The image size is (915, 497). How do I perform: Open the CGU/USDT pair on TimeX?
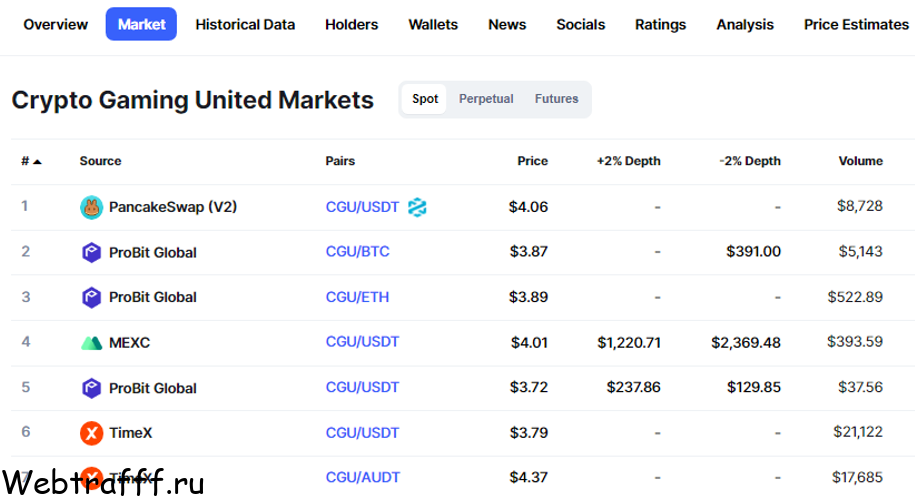[x=362, y=432]
